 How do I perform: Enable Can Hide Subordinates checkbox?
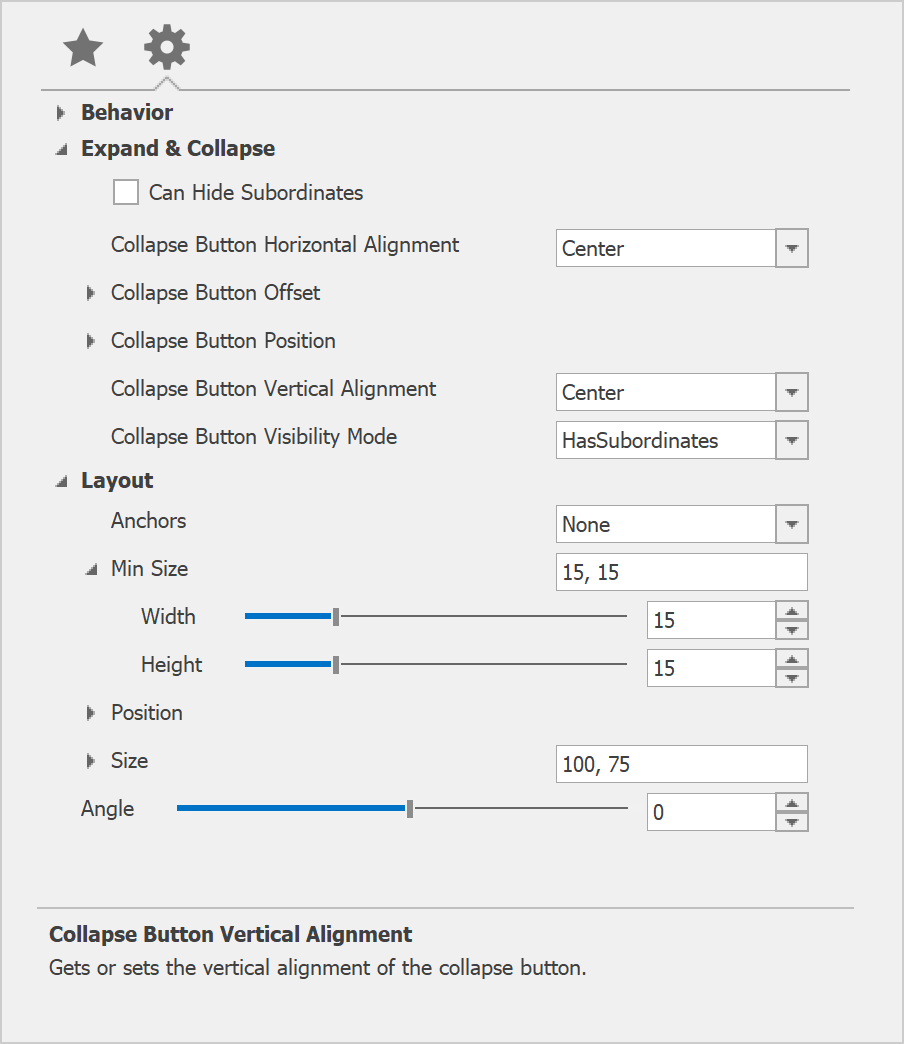(126, 192)
